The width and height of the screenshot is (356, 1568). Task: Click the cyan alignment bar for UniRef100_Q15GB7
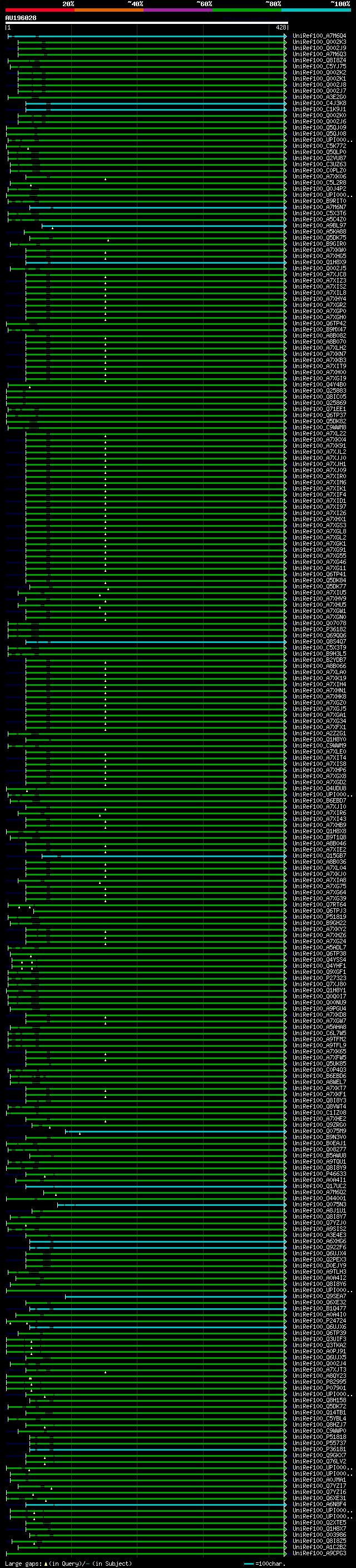click(x=164, y=856)
